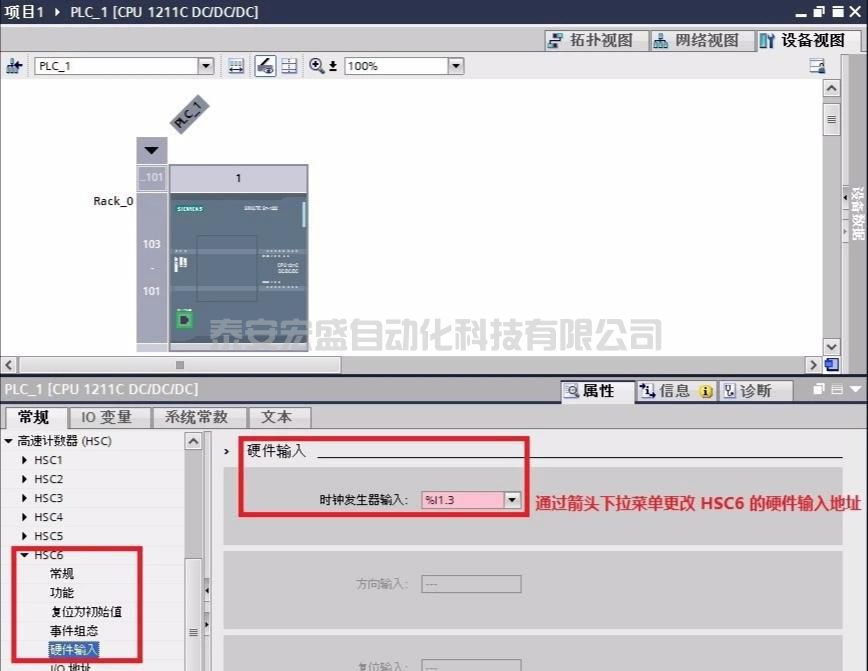Toggle the active page-break view toolbar icon
The height and width of the screenshot is (671, 868).
[x=265, y=66]
